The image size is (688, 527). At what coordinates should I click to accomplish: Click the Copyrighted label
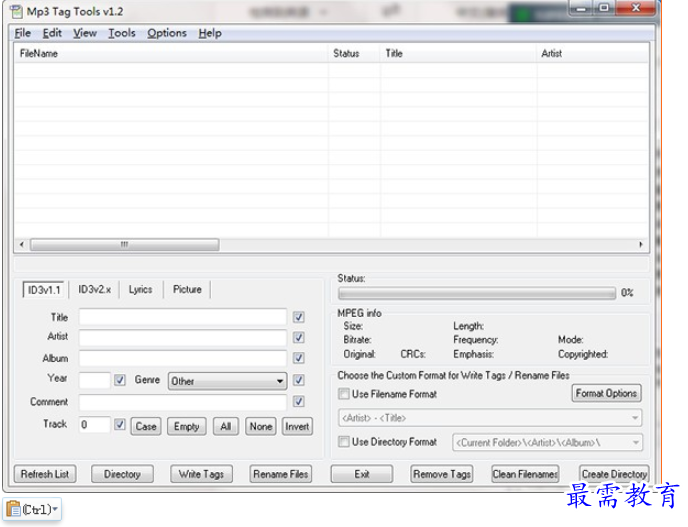[x=583, y=354]
